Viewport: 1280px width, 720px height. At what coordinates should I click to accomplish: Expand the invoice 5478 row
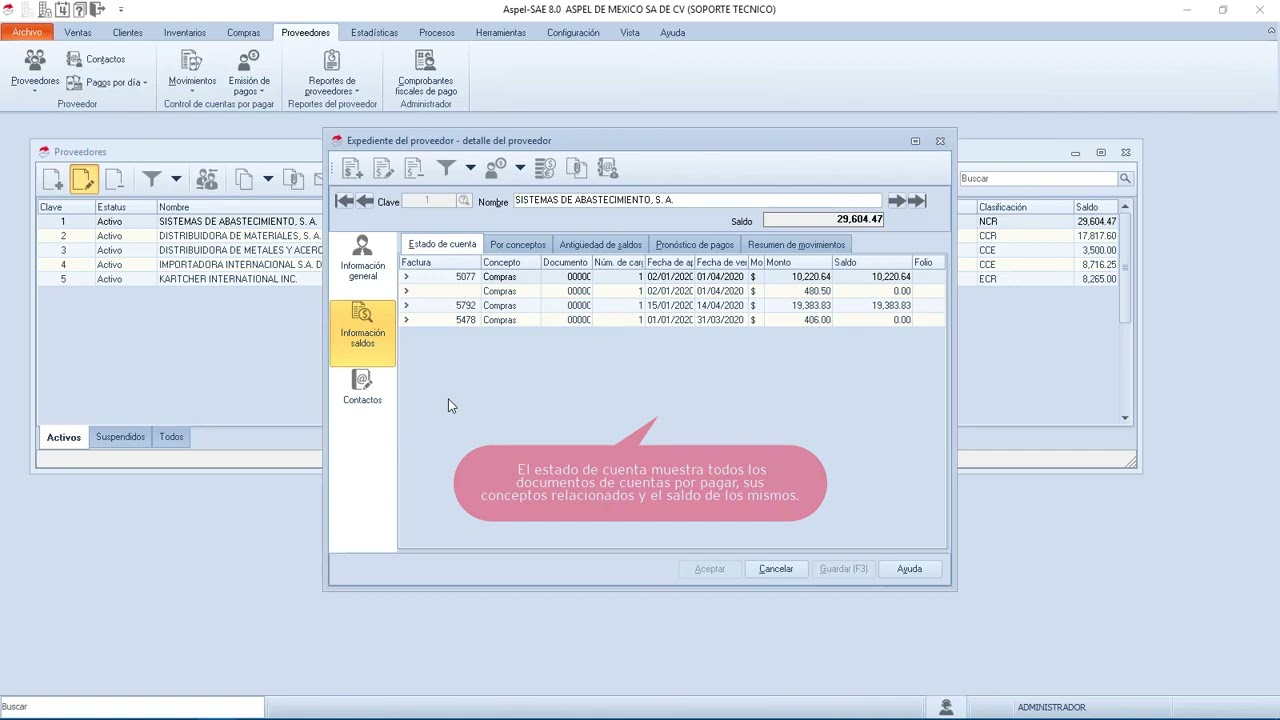click(406, 320)
